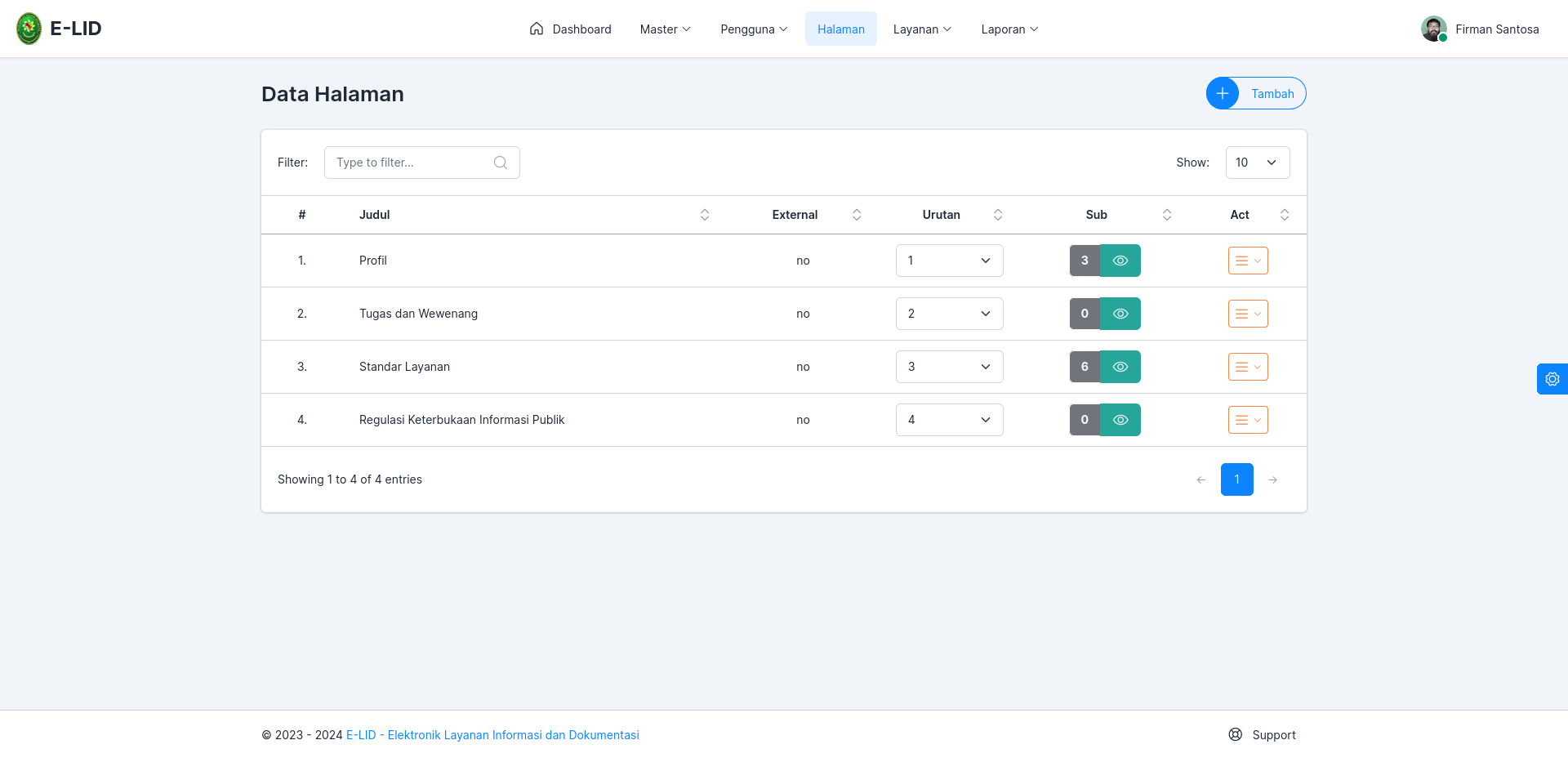This screenshot has height=758, width=1568.
Task: Open action menu for Standar Layanan row
Action: pyautogui.click(x=1248, y=367)
